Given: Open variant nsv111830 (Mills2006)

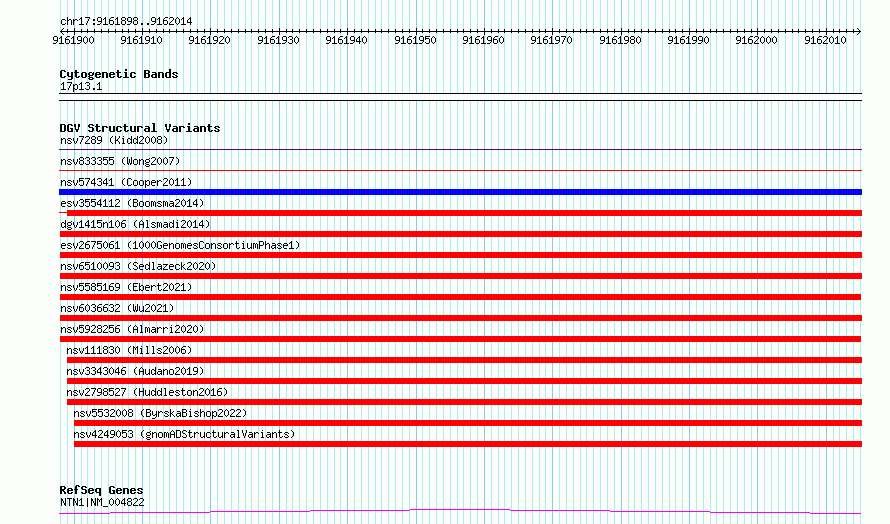Looking at the screenshot, I should point(129,350).
